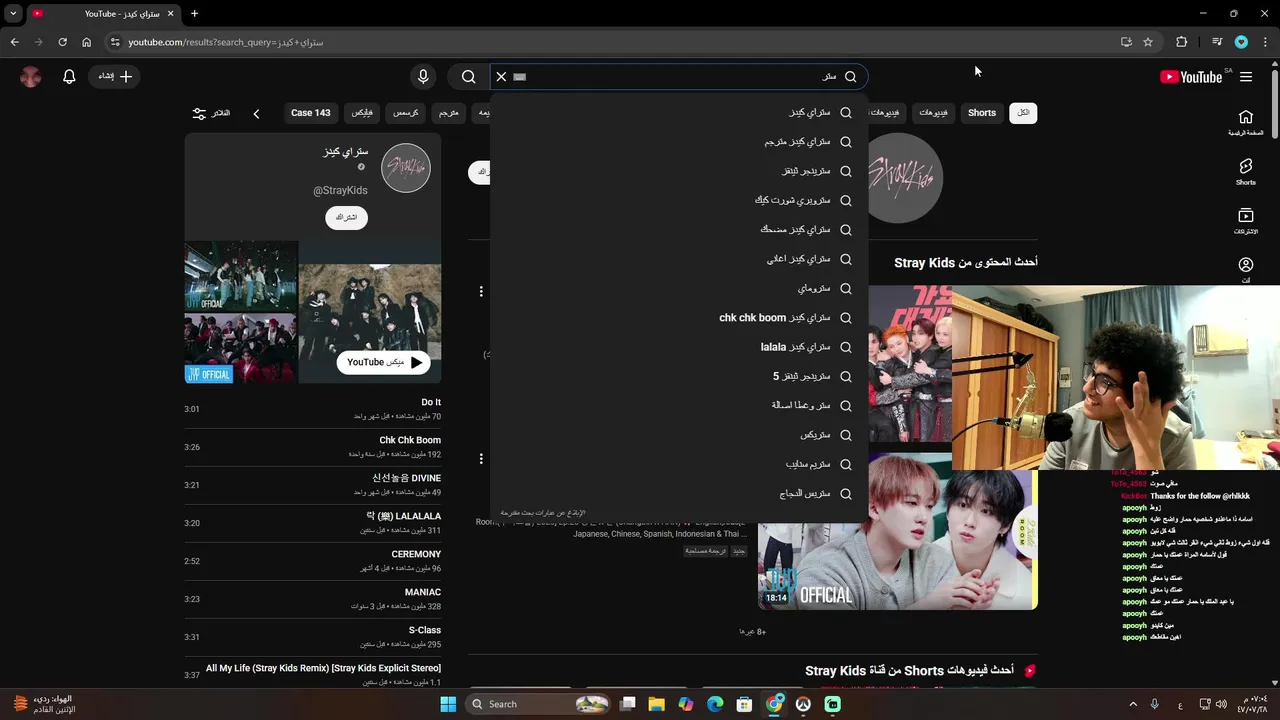Reload the page
This screenshot has width=1280, height=720.
tap(62, 42)
